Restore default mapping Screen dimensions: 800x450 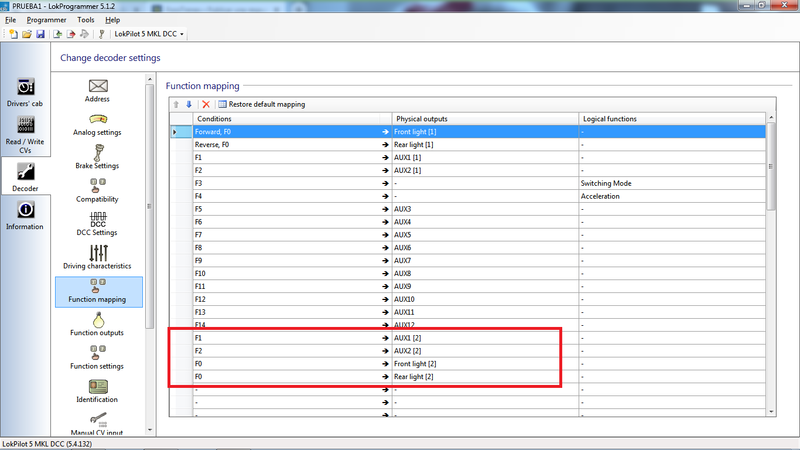pos(262,104)
